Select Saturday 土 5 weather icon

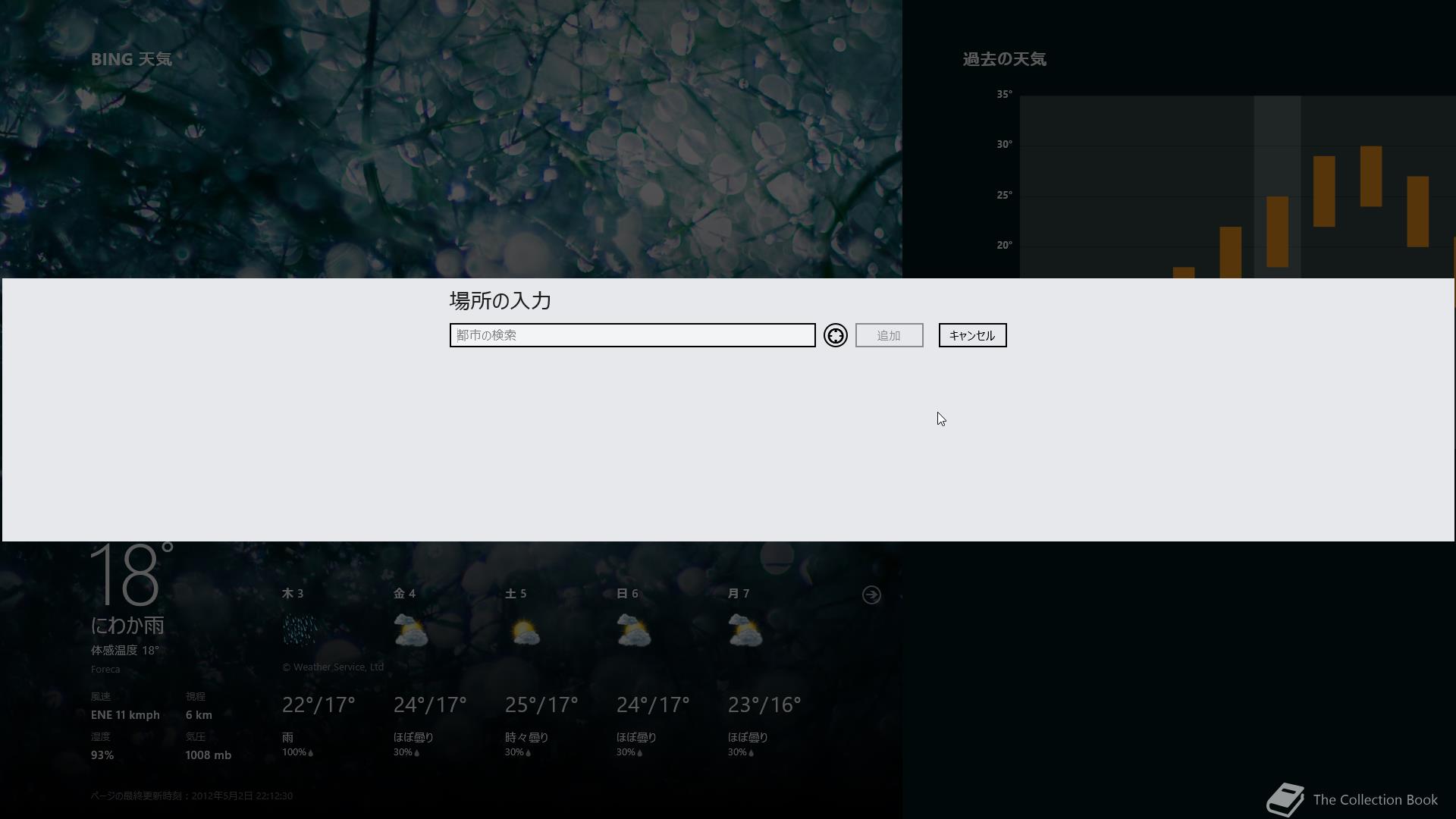tap(525, 631)
